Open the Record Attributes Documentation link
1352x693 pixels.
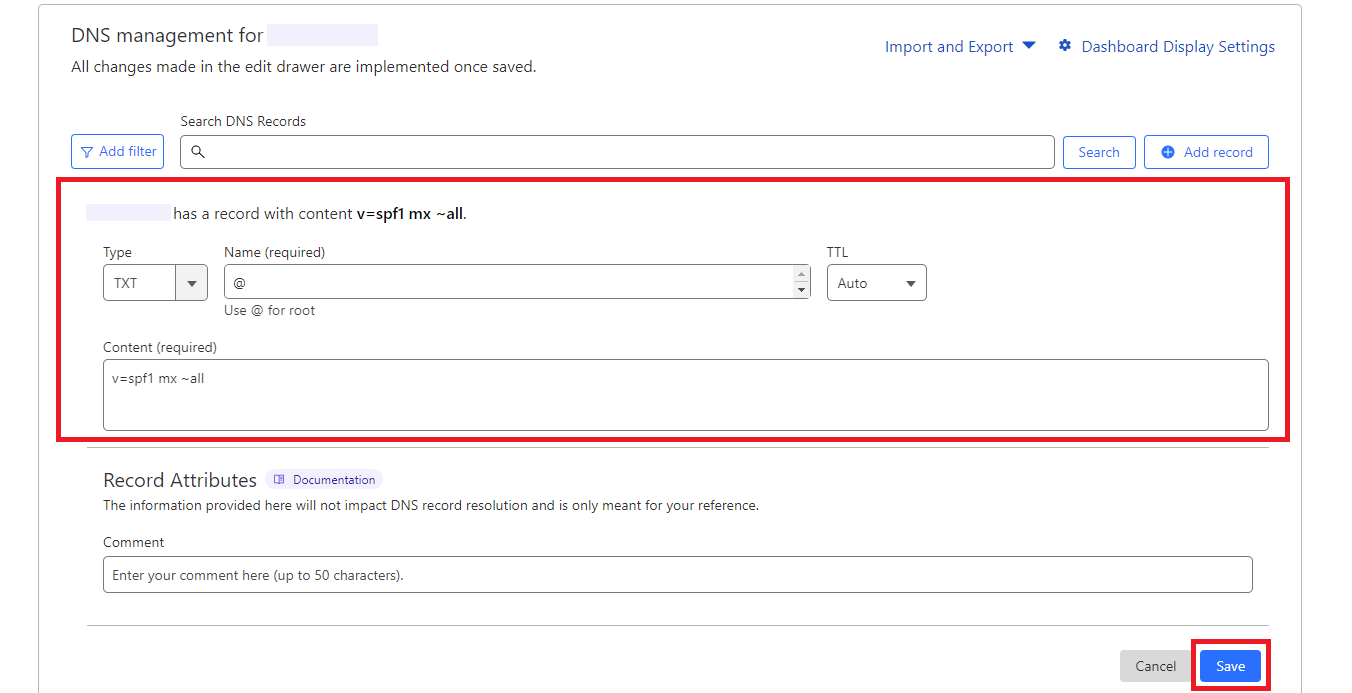(x=333, y=480)
